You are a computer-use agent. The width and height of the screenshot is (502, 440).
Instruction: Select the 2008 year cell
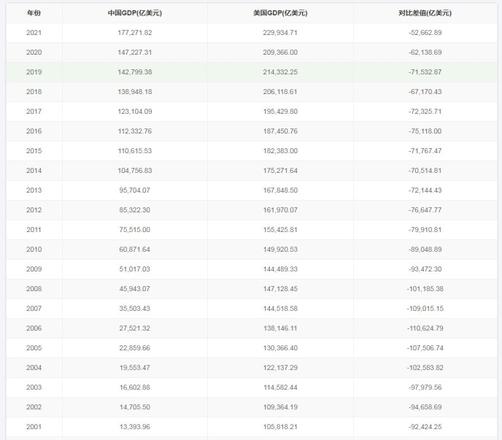(34, 289)
